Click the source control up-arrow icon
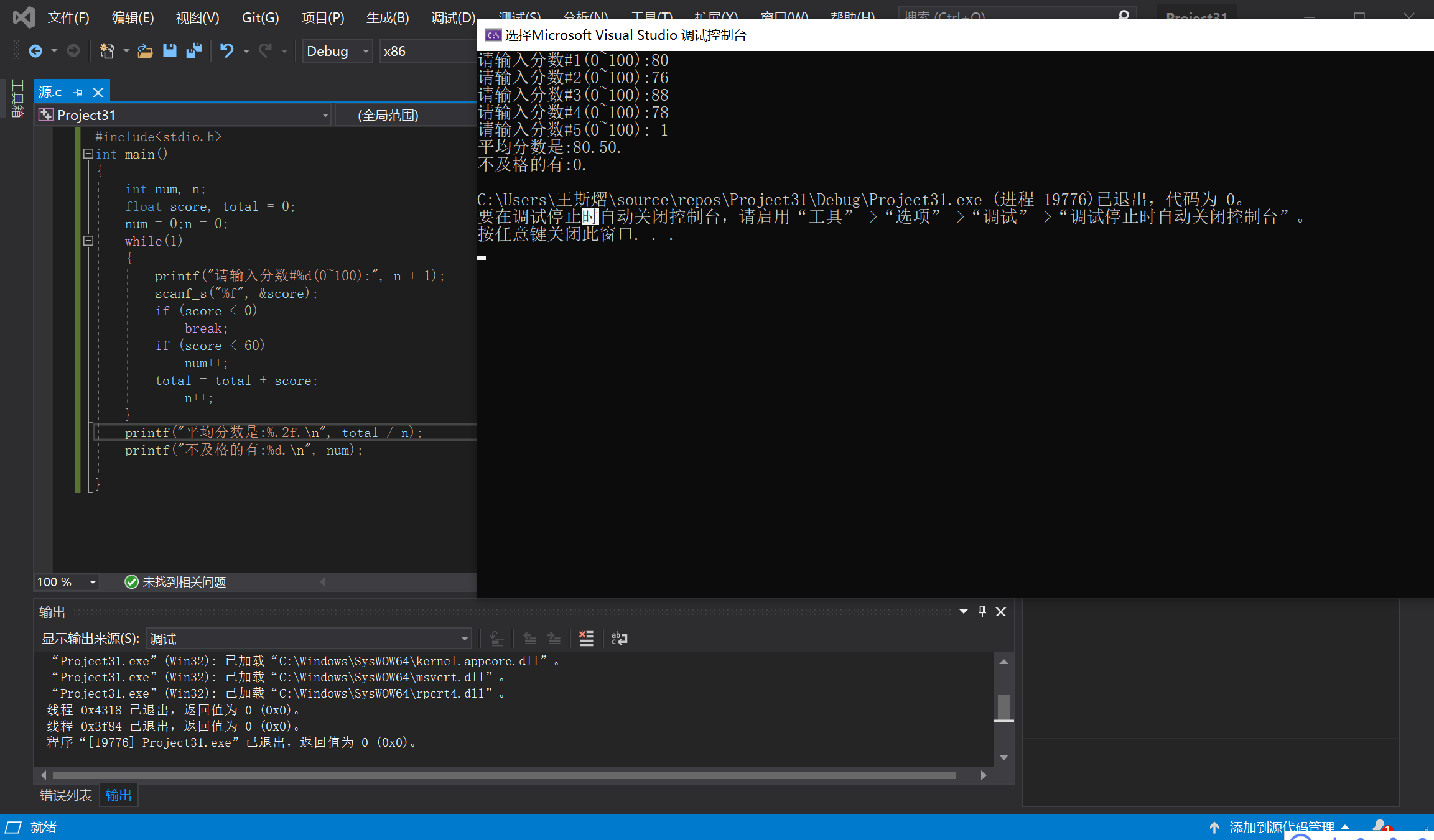 pyautogui.click(x=1214, y=827)
